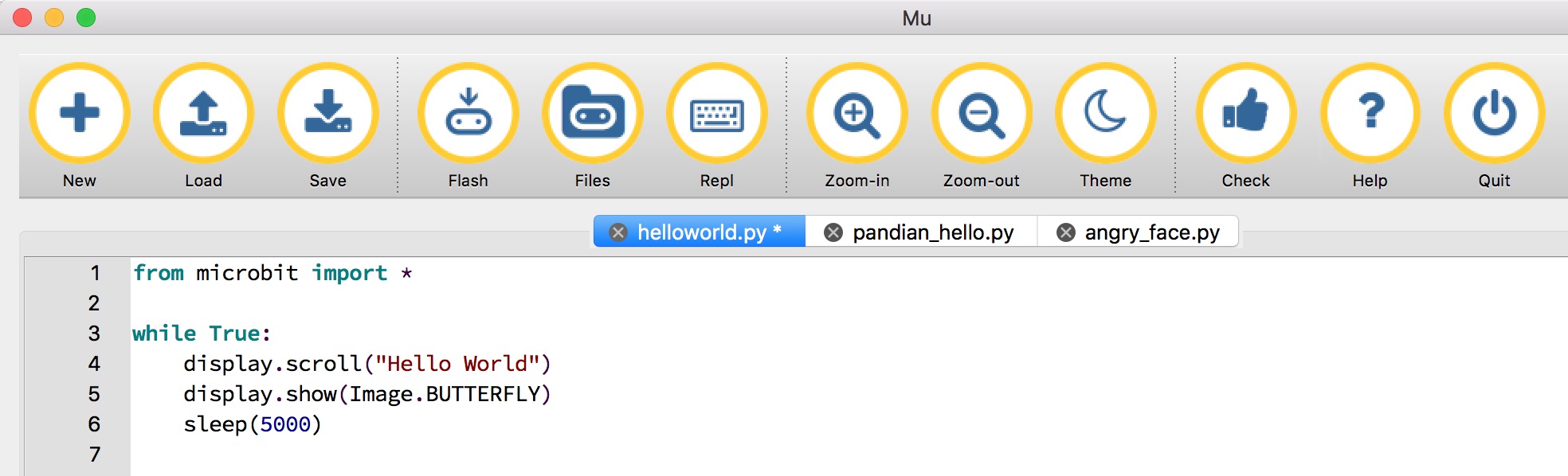
Task: Close the pandian_hello.py tab
Action: point(833,232)
